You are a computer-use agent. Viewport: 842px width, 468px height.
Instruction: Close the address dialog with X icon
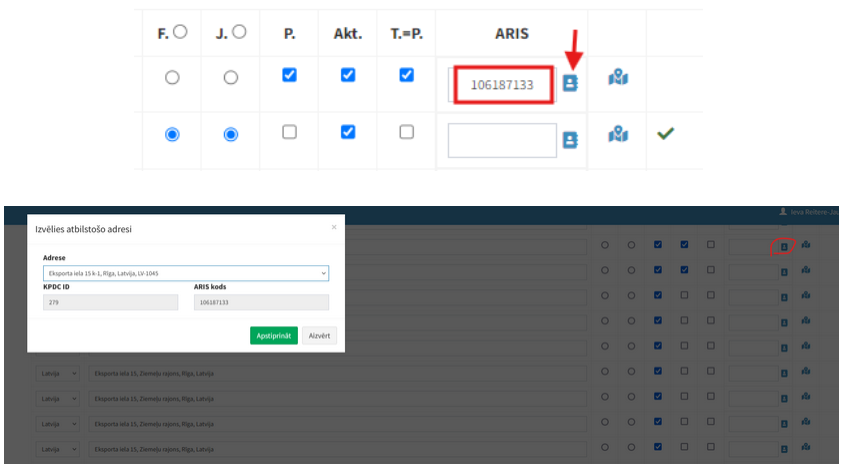[334, 227]
